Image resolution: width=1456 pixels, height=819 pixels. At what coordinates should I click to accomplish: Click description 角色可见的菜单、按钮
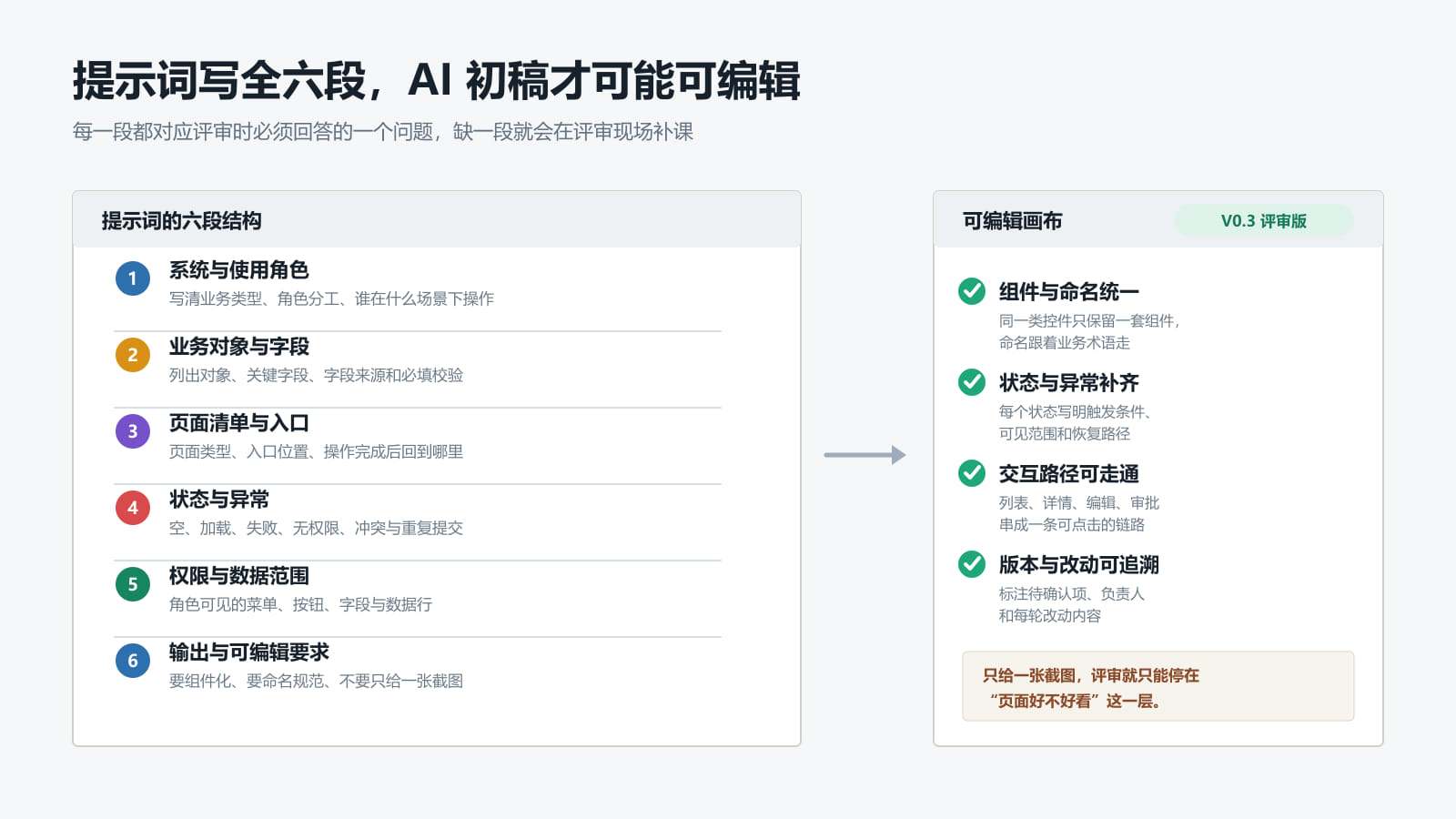300,604
